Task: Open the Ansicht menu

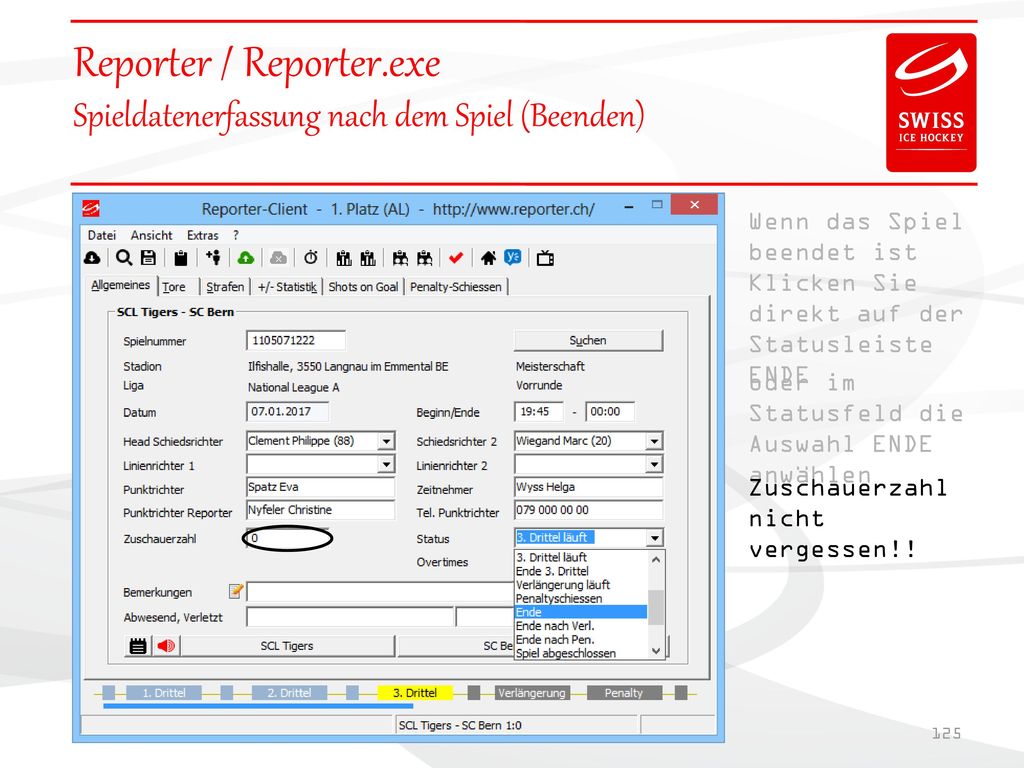Action: pyautogui.click(x=152, y=235)
